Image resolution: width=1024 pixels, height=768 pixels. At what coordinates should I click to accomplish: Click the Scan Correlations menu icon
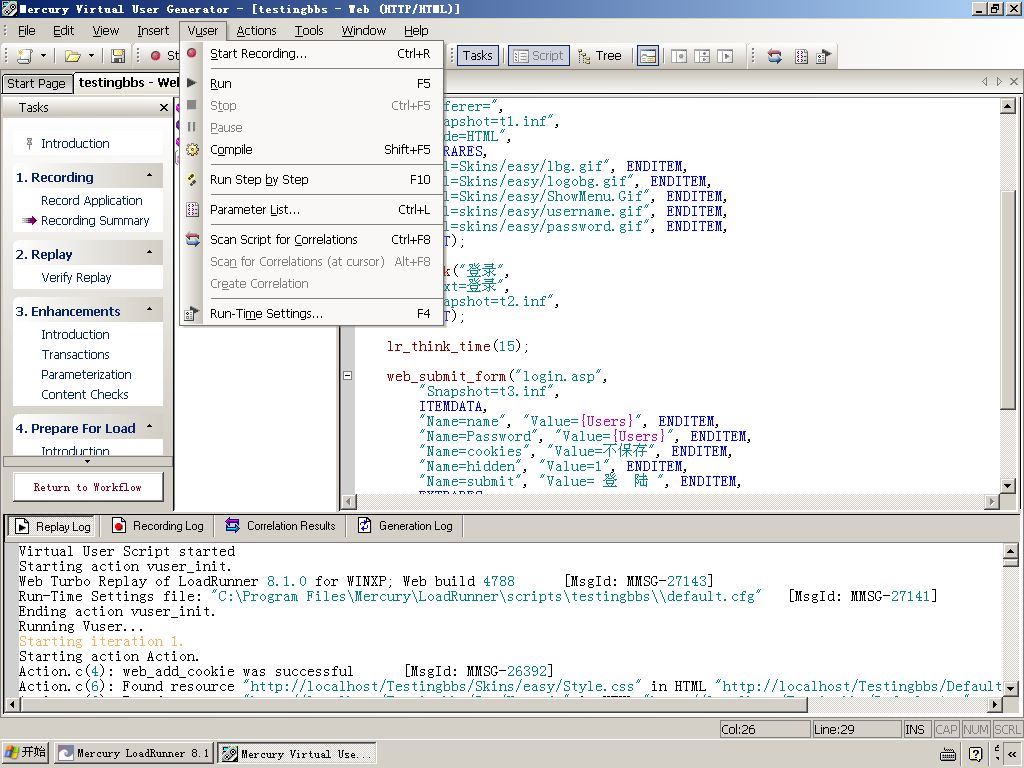click(192, 240)
